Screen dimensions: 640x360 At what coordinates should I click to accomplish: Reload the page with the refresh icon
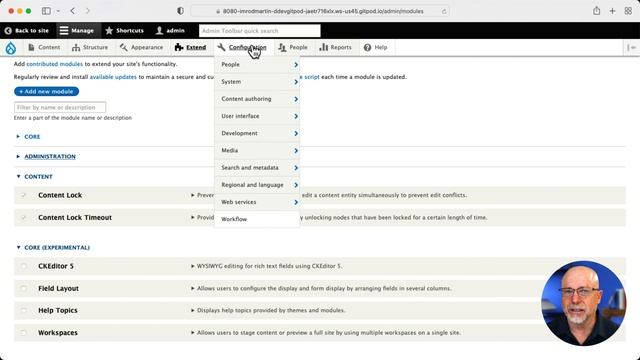(444, 11)
